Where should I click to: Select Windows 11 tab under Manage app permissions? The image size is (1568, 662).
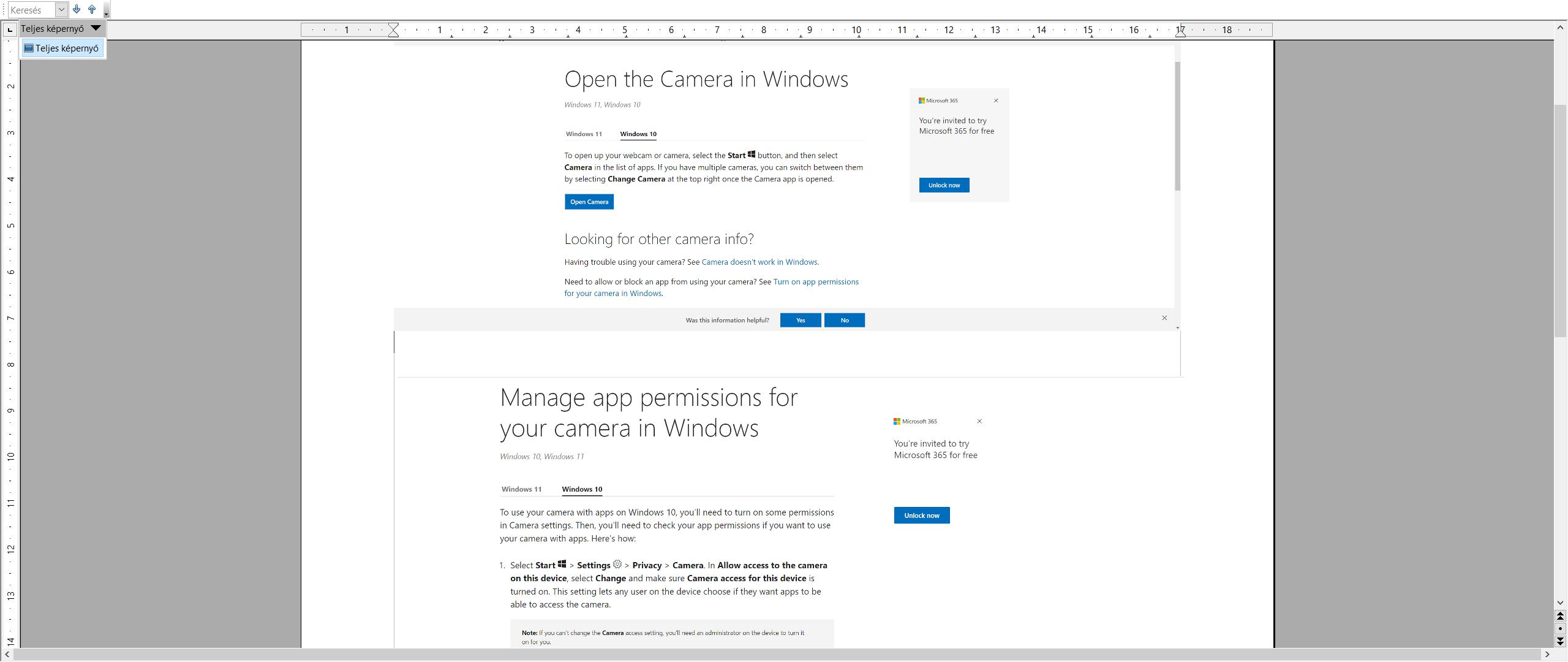[521, 489]
